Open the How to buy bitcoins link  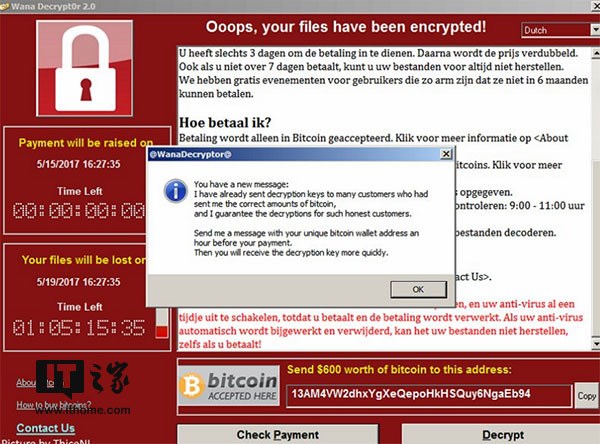pyautogui.click(x=54, y=405)
